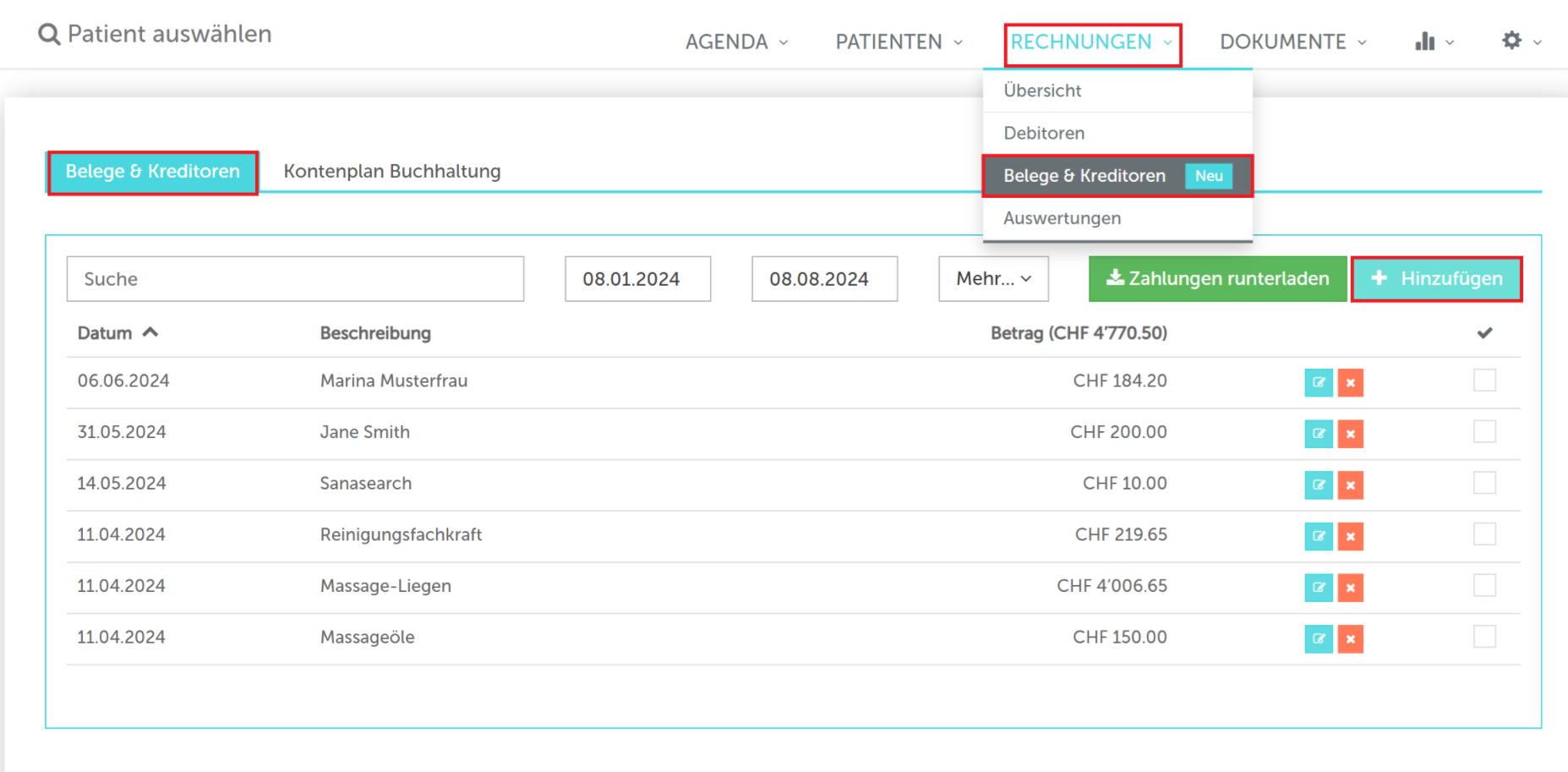Tick checkbox for Jane Smith row
Image resolution: width=1568 pixels, height=772 pixels.
pos(1484,431)
